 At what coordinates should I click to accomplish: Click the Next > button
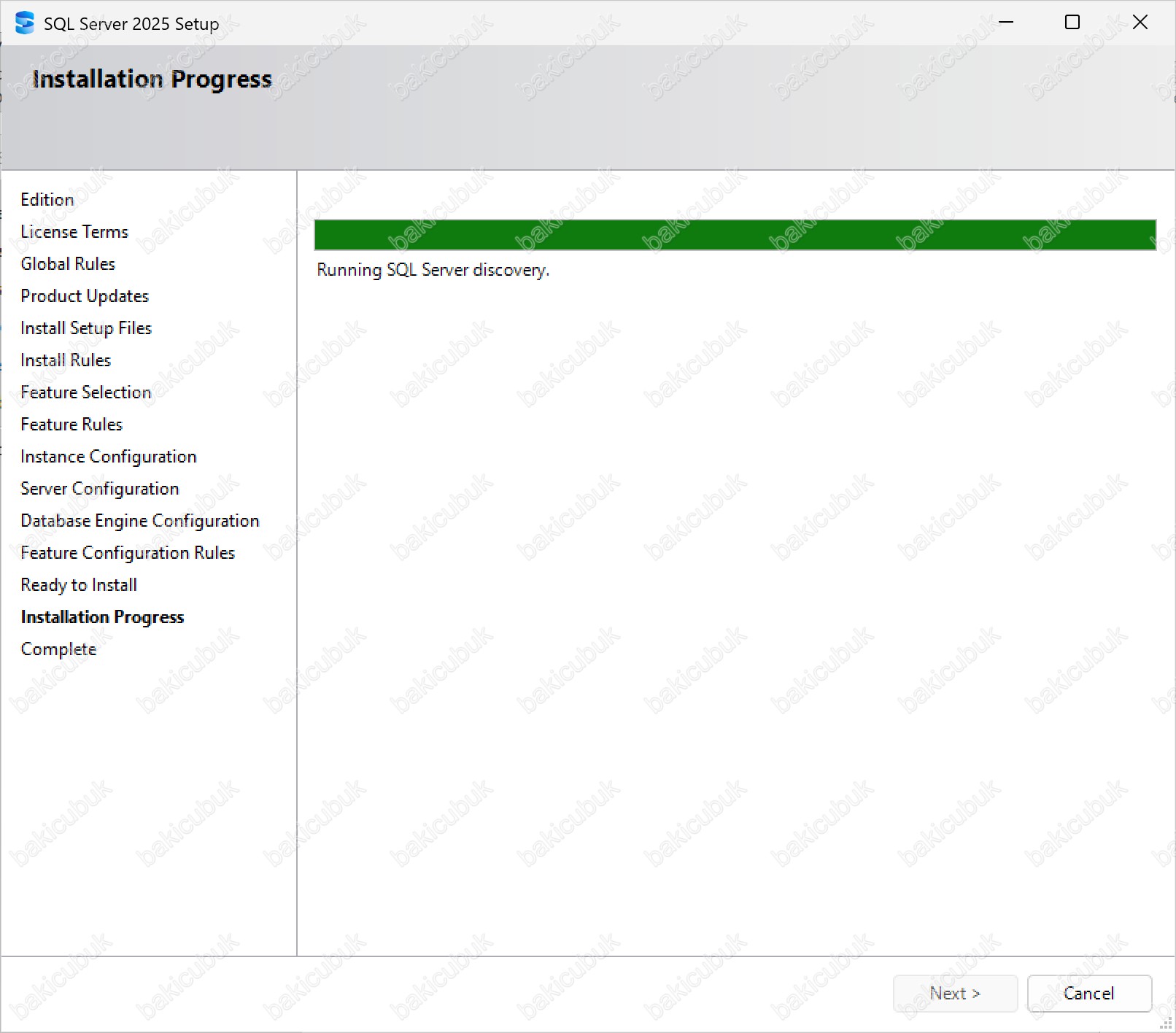[954, 993]
